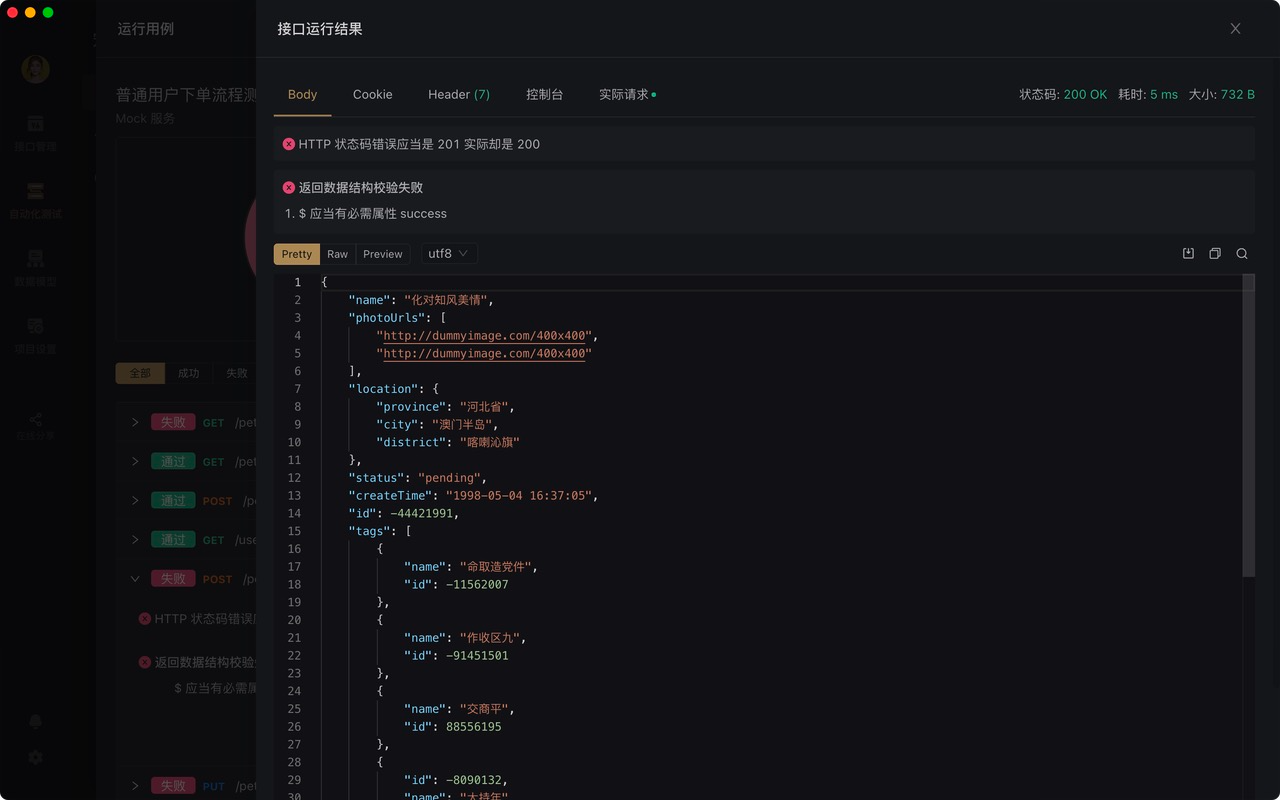1280x800 pixels.
Task: Filter background results by 成功
Action: (188, 373)
